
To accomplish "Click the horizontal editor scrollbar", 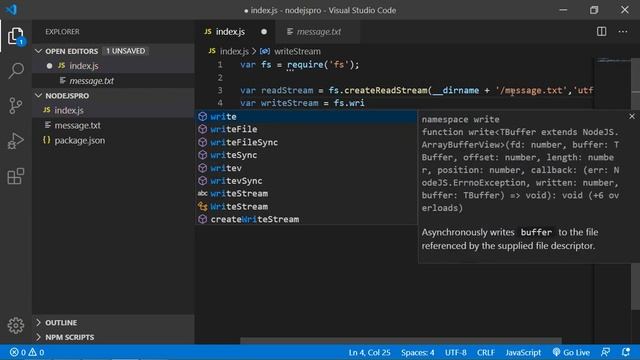I will [401, 340].
